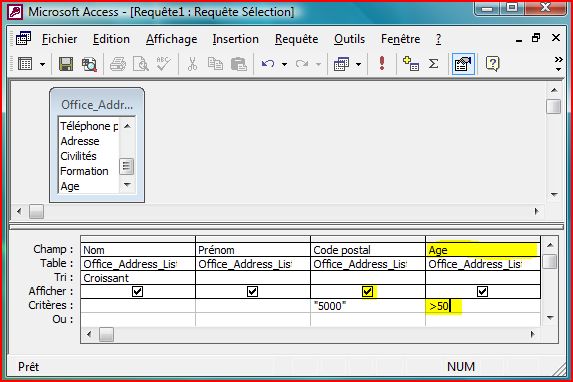Click the field list up arrow
This screenshot has width=573, height=382.
(127, 126)
